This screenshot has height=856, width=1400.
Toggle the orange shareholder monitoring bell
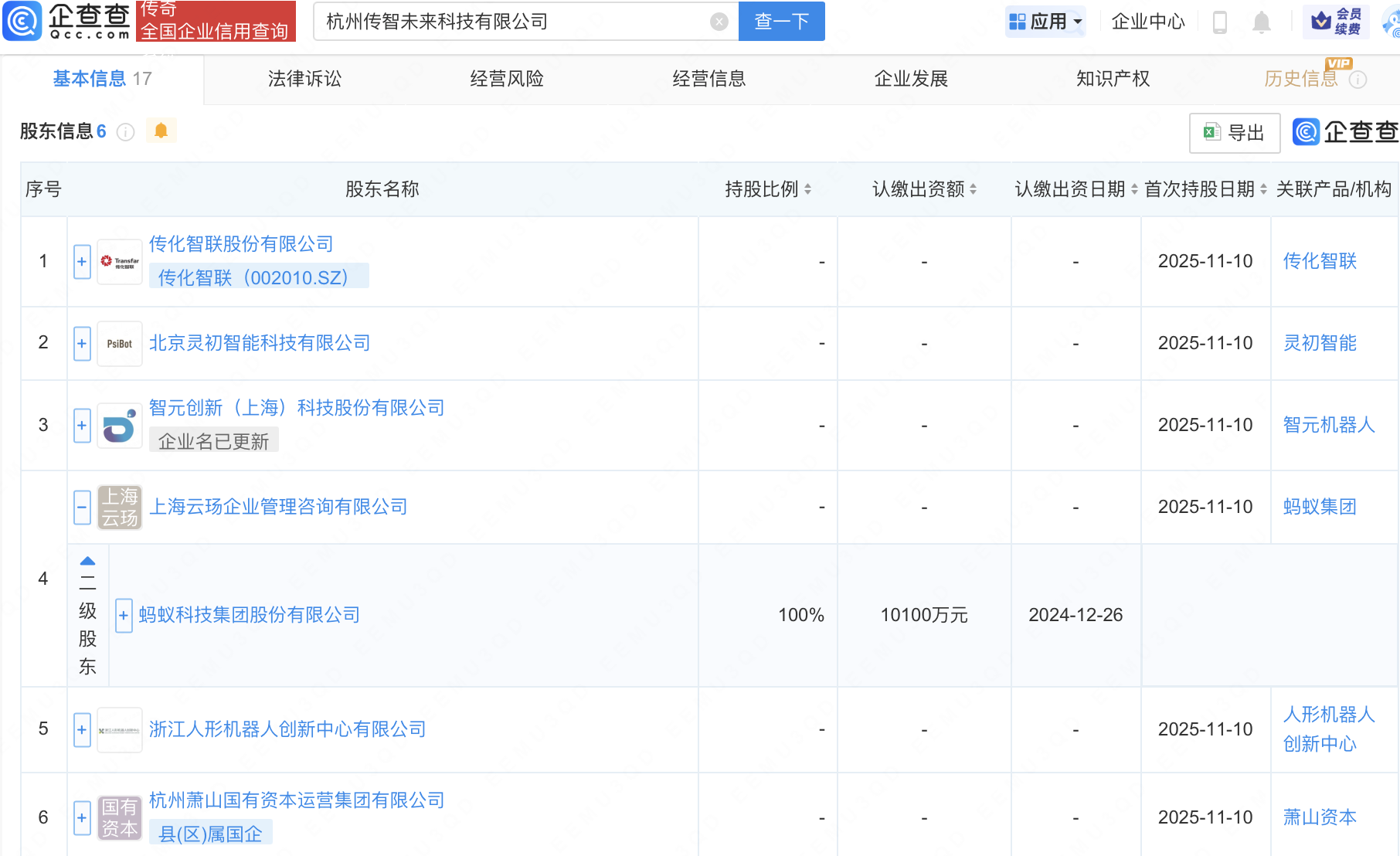point(161,131)
